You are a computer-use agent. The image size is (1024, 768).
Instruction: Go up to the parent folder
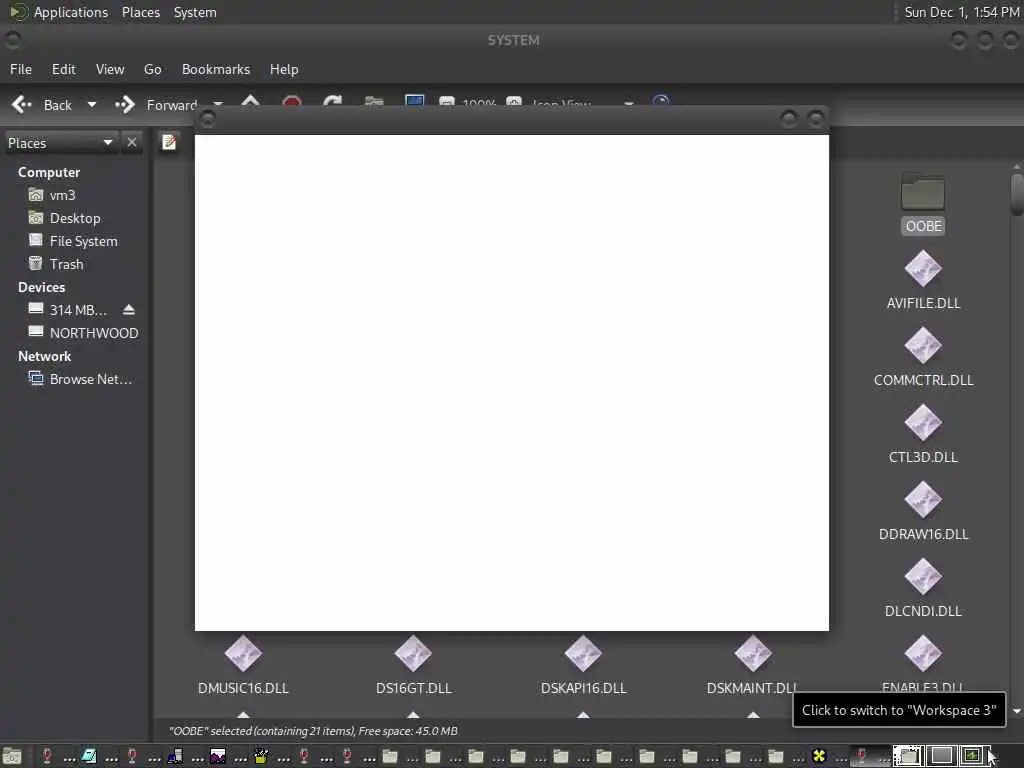(x=250, y=103)
